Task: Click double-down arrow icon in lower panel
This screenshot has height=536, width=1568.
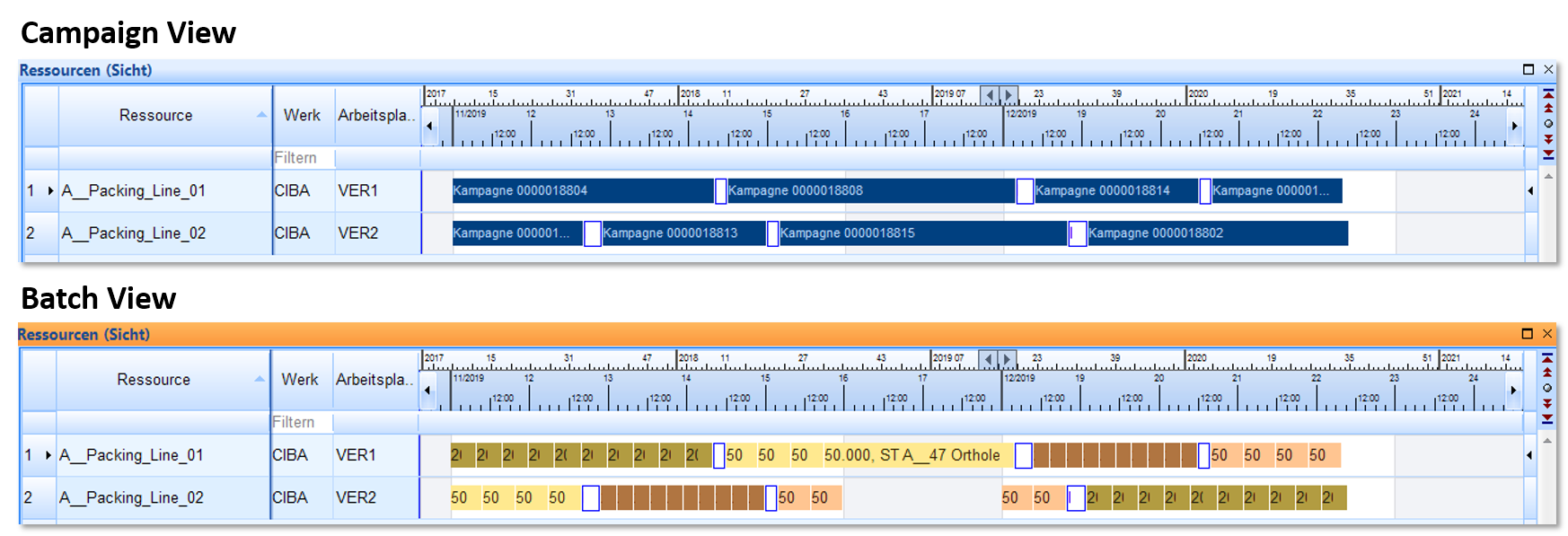Action: pyautogui.click(x=1546, y=403)
